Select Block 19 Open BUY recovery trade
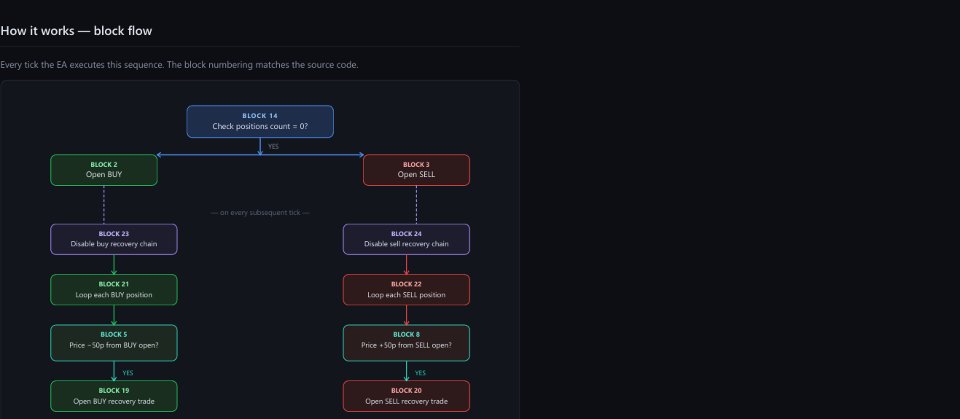Viewport: 960px width, 419px height. click(x=114, y=396)
